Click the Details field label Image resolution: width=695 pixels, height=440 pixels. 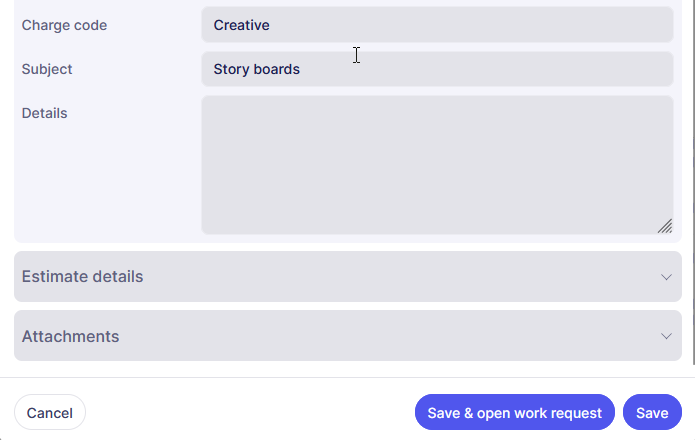(x=45, y=113)
